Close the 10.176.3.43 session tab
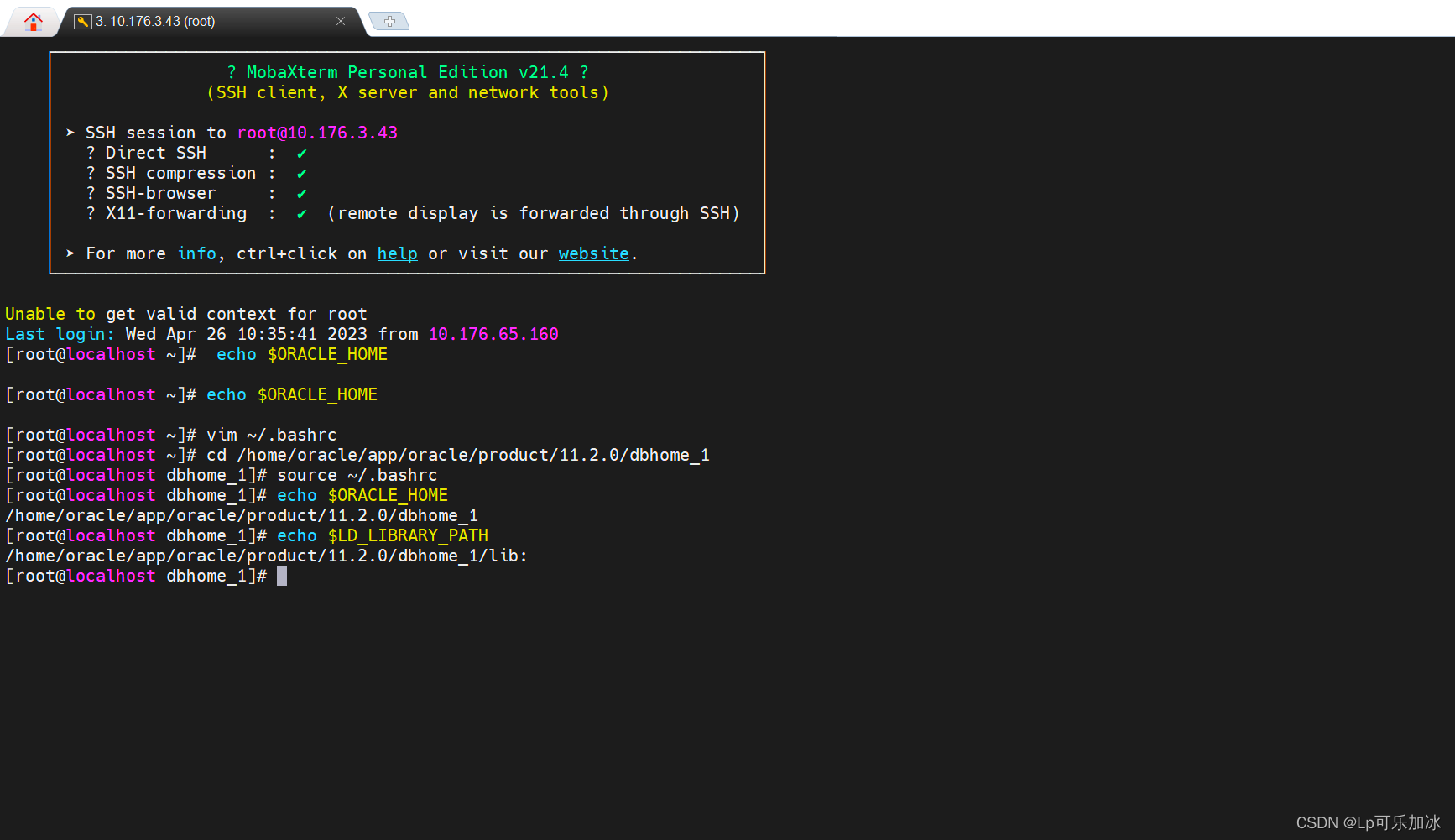 340,22
